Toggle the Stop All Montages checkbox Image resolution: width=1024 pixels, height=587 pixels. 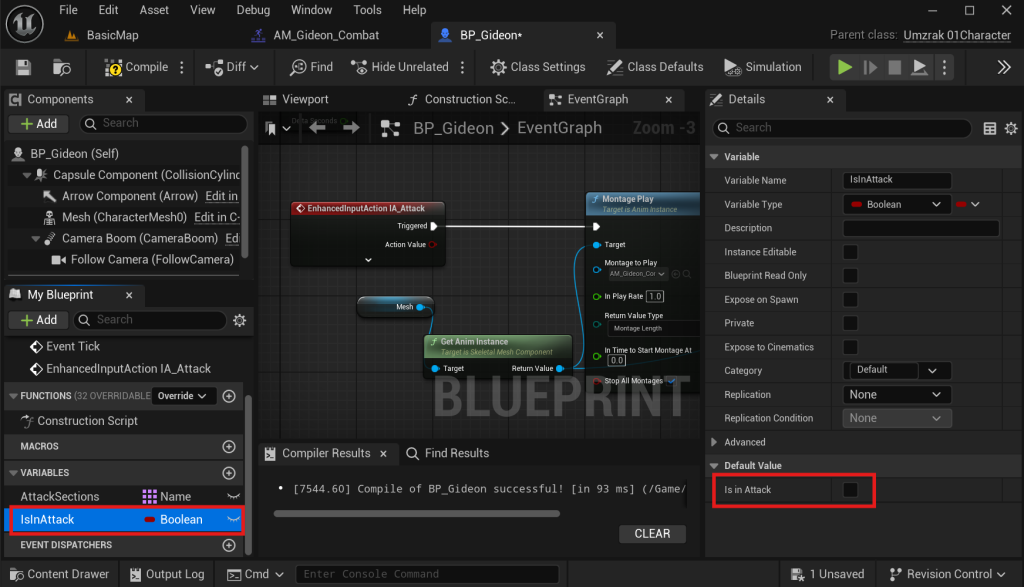pos(671,381)
